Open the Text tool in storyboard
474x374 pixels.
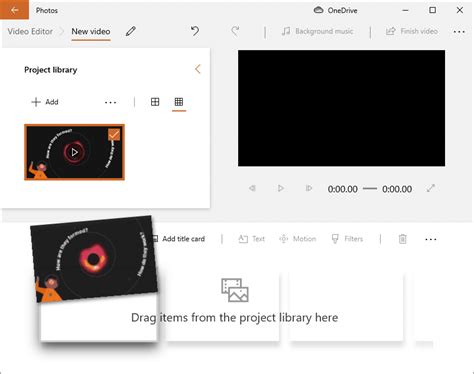point(252,239)
